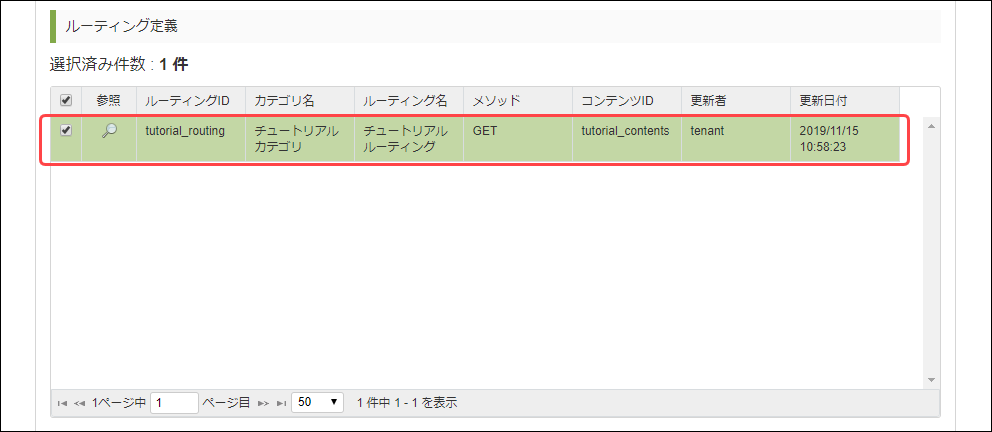Sort by ルーティングID column header
992x432 pixels.
pos(191,100)
